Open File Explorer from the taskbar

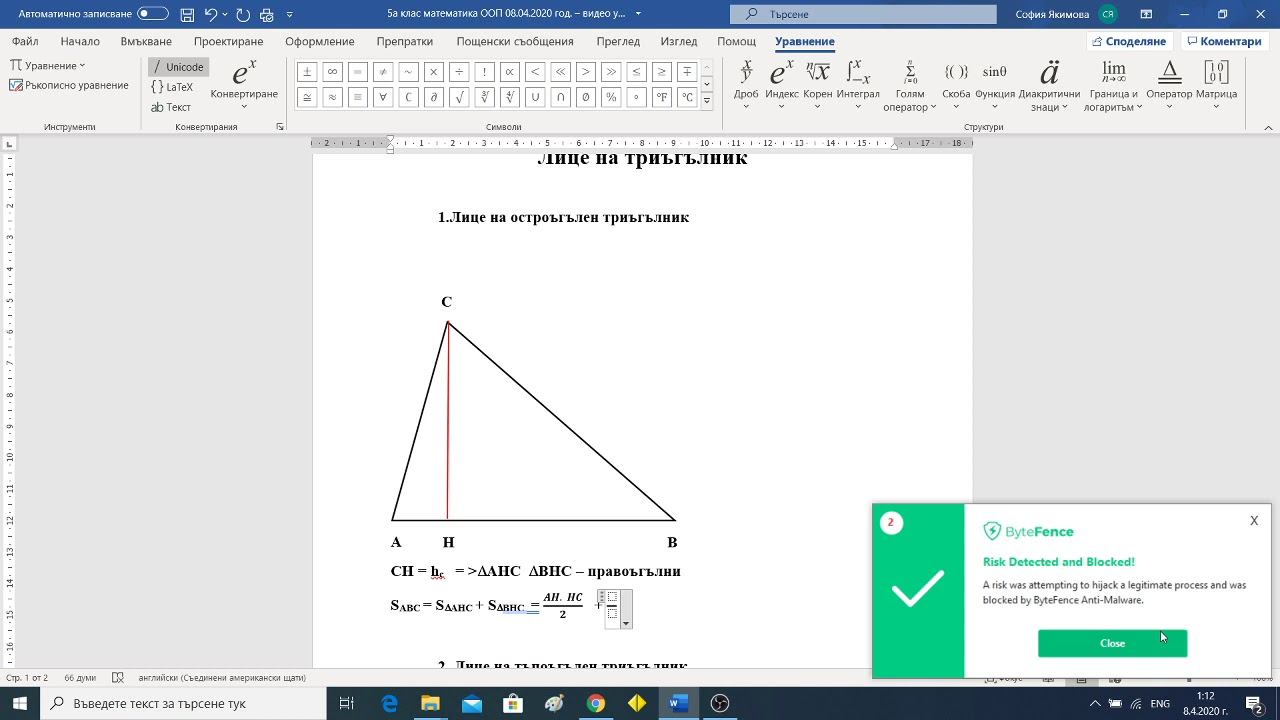[x=430, y=703]
